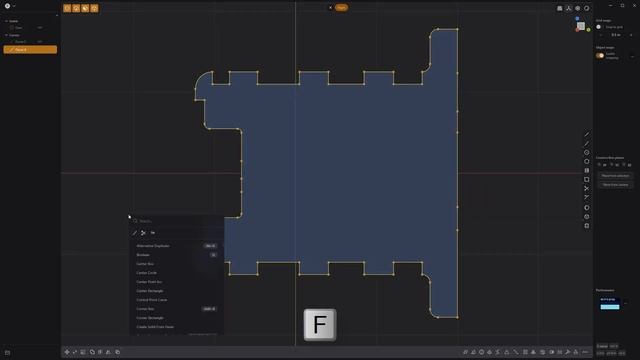Click the square icon in viewport header

(x=560, y=8)
